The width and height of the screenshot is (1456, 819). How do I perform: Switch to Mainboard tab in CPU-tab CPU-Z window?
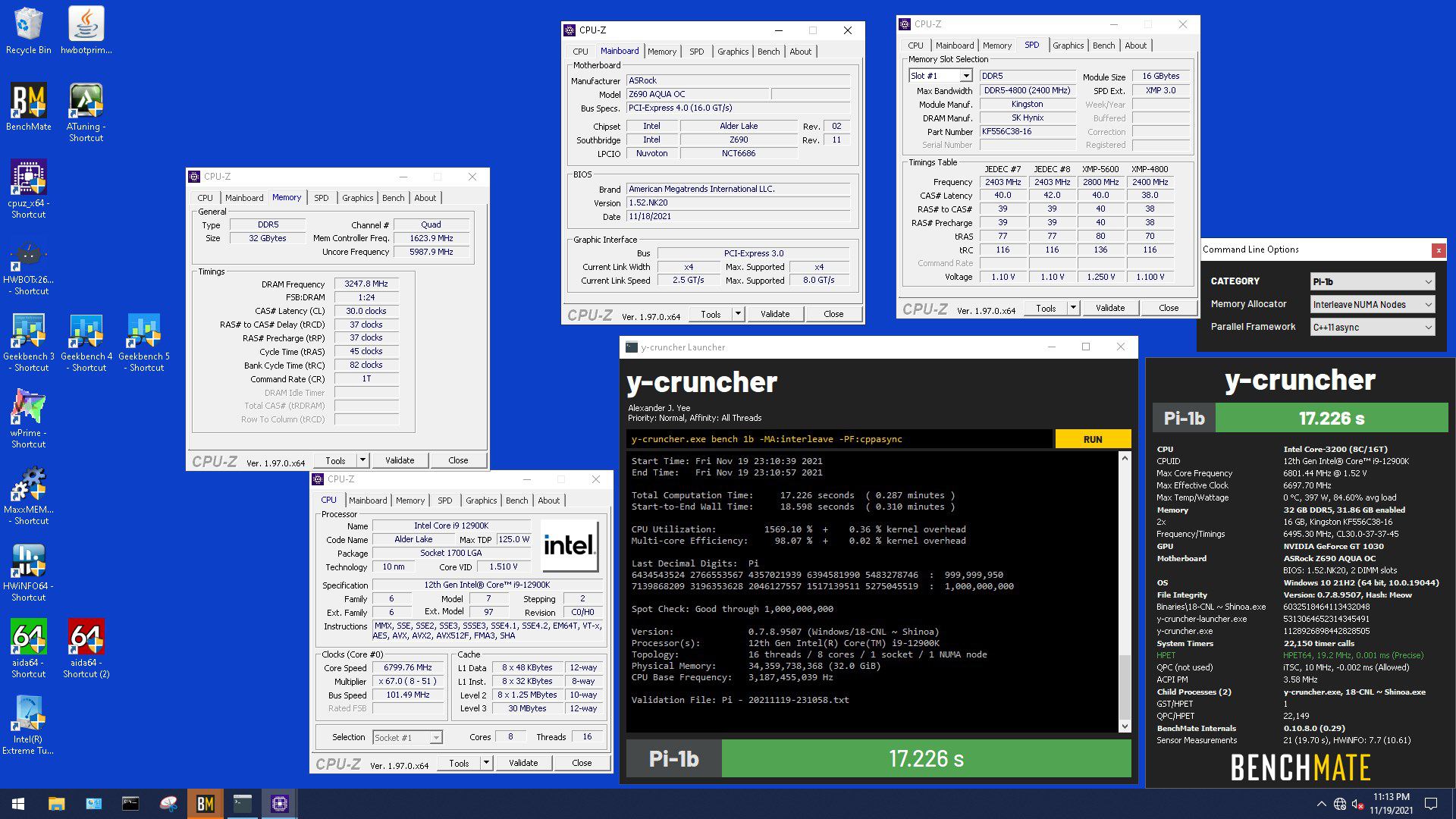(368, 500)
